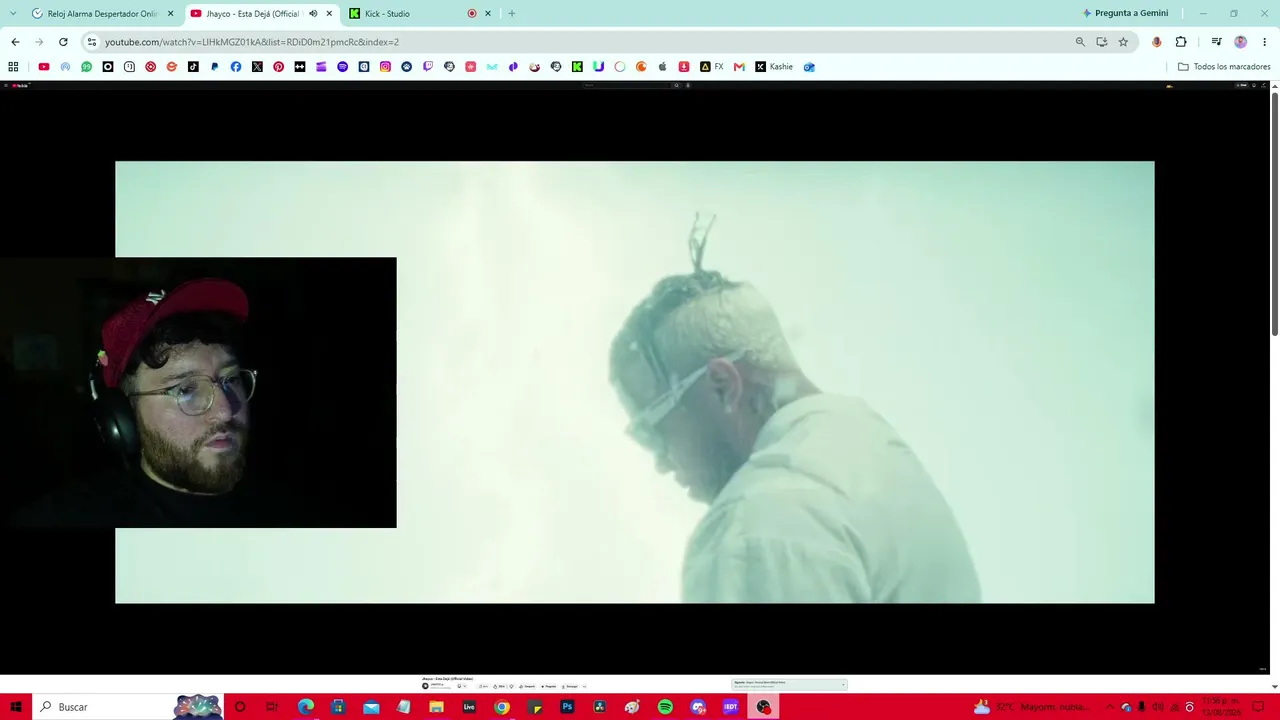Go back to the previous page
The height and width of the screenshot is (720, 1280).
pos(15,42)
